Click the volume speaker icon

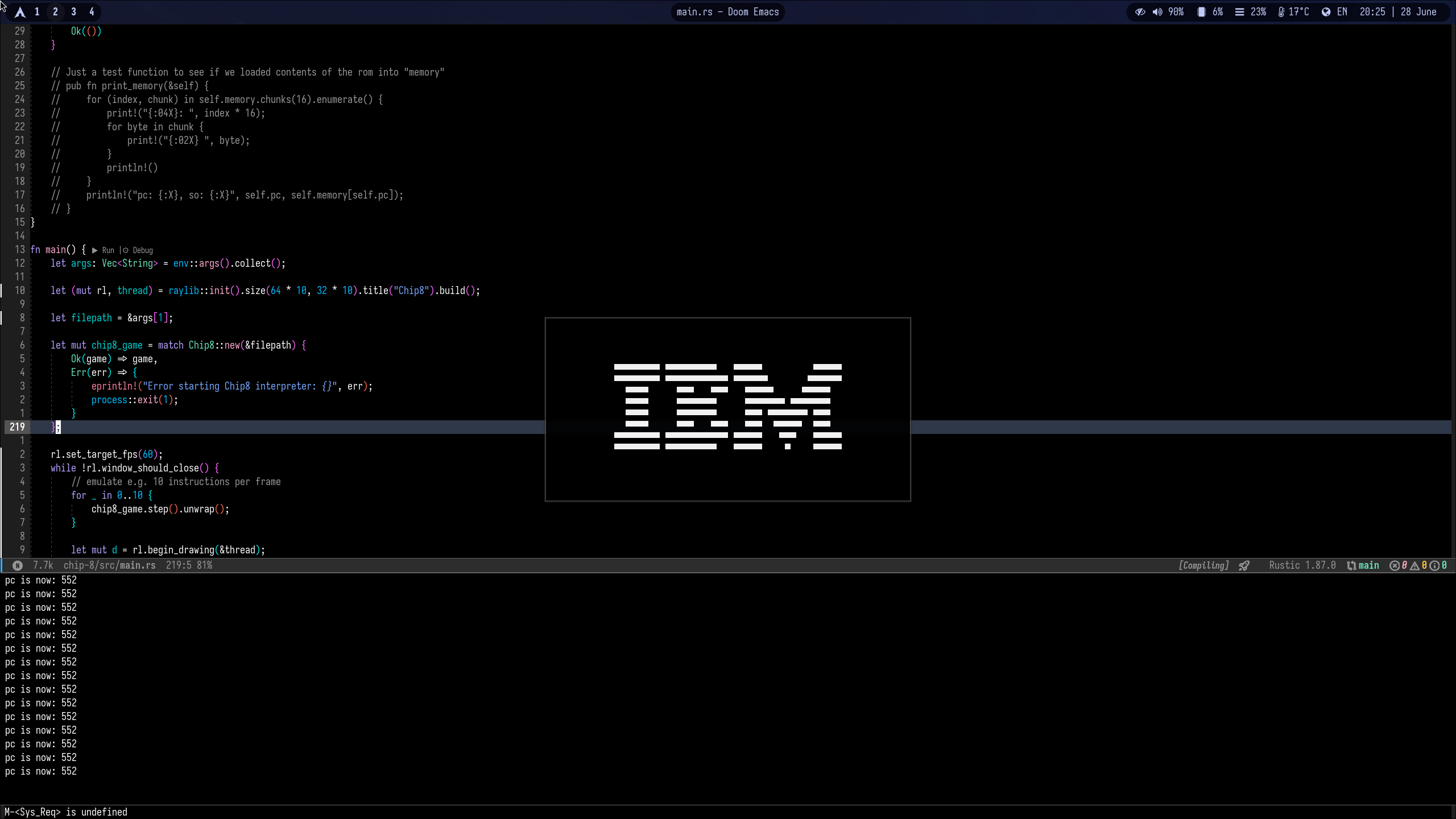coord(1157,12)
